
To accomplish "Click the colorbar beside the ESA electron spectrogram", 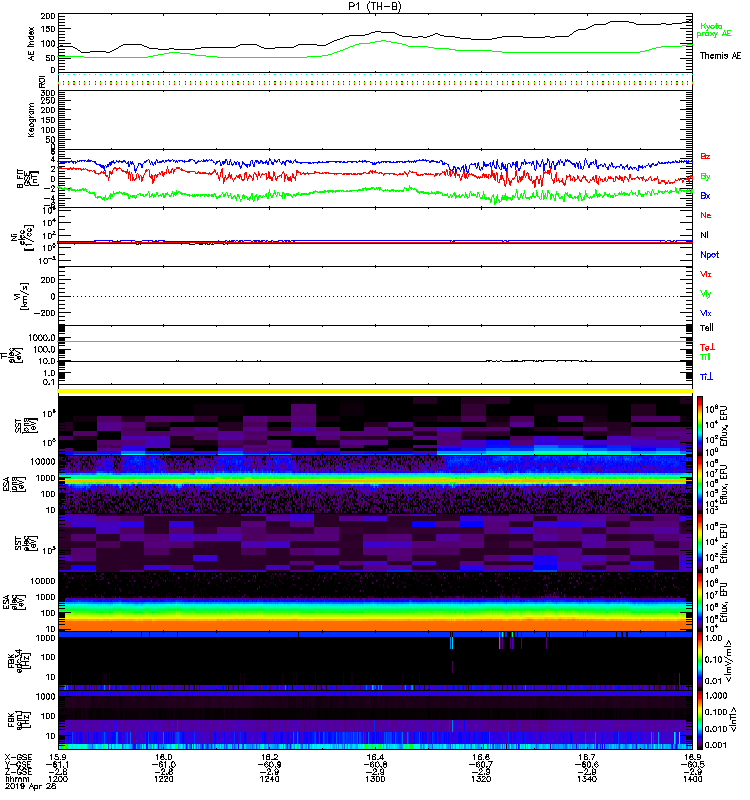I will 700,602.
